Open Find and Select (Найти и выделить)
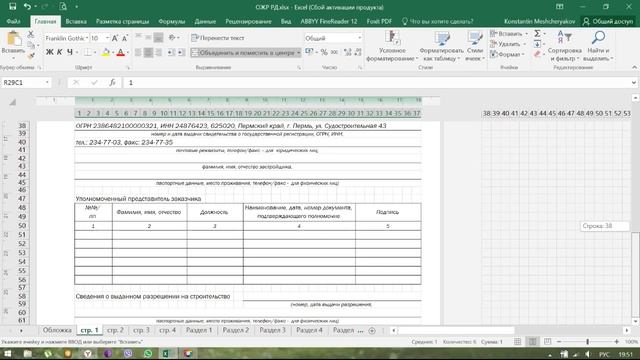Image resolution: width=640 pixels, height=360 pixels. (x=598, y=46)
